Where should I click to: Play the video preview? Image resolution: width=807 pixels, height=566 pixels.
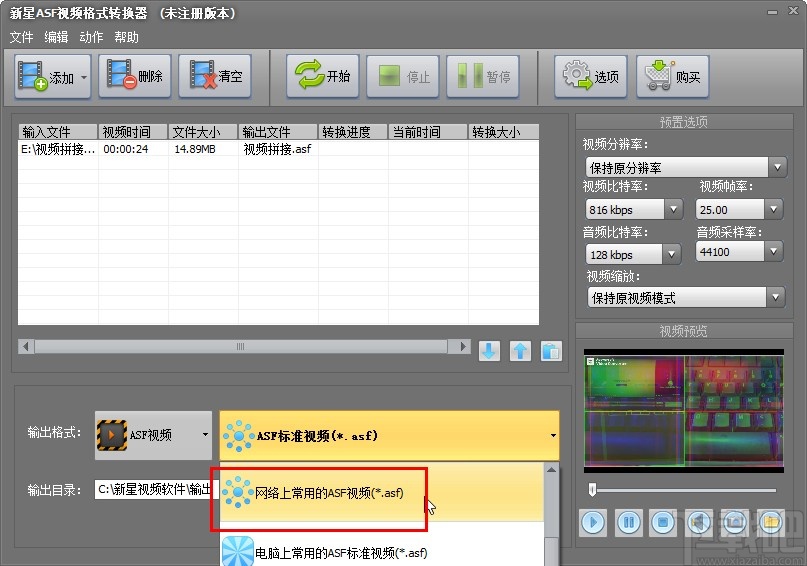pos(594,521)
